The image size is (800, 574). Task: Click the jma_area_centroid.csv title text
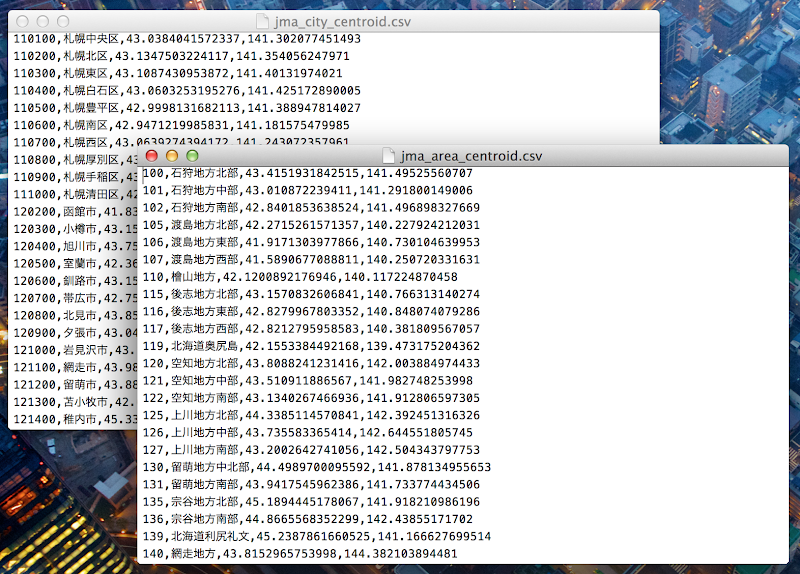click(x=471, y=156)
